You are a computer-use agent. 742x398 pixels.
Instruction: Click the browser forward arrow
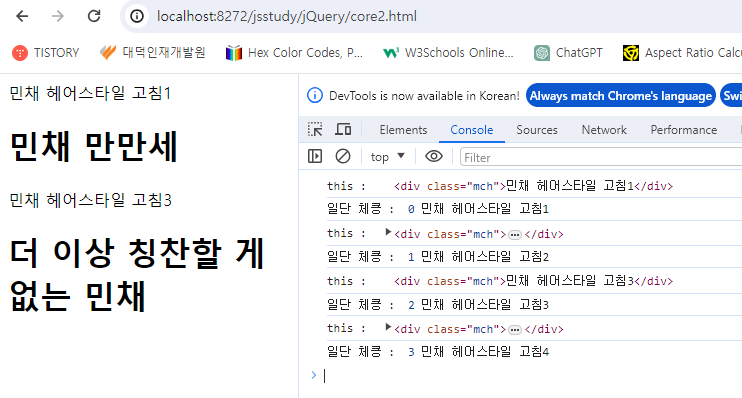coord(58,16)
